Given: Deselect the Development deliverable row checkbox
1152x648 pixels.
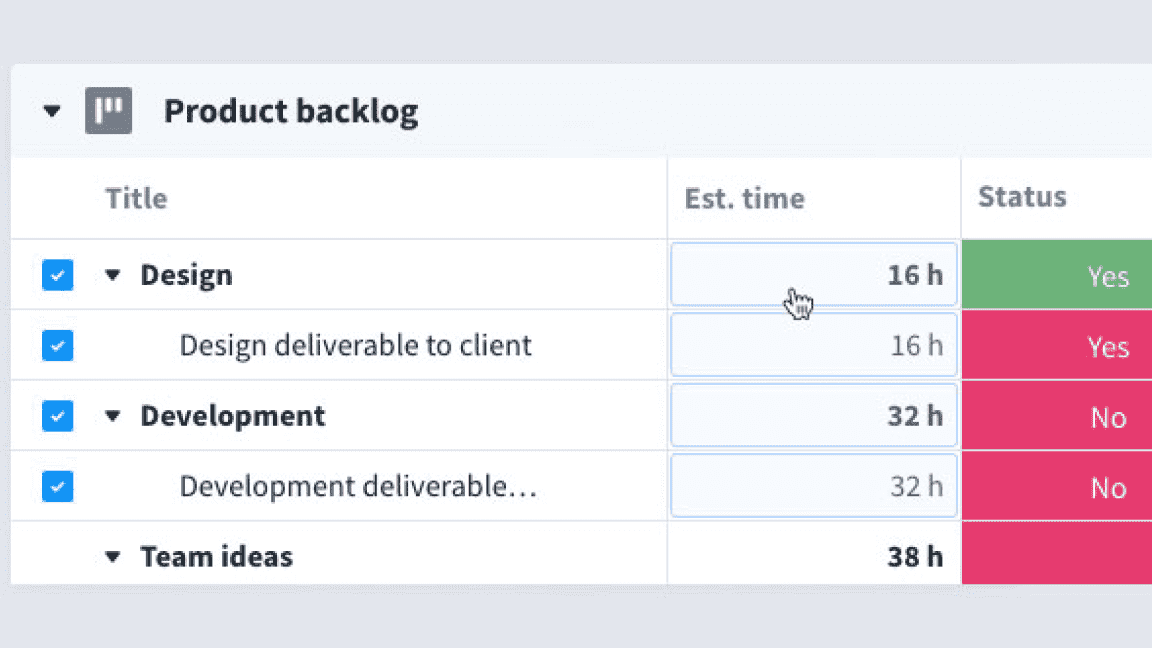Looking at the screenshot, I should coord(58,487).
